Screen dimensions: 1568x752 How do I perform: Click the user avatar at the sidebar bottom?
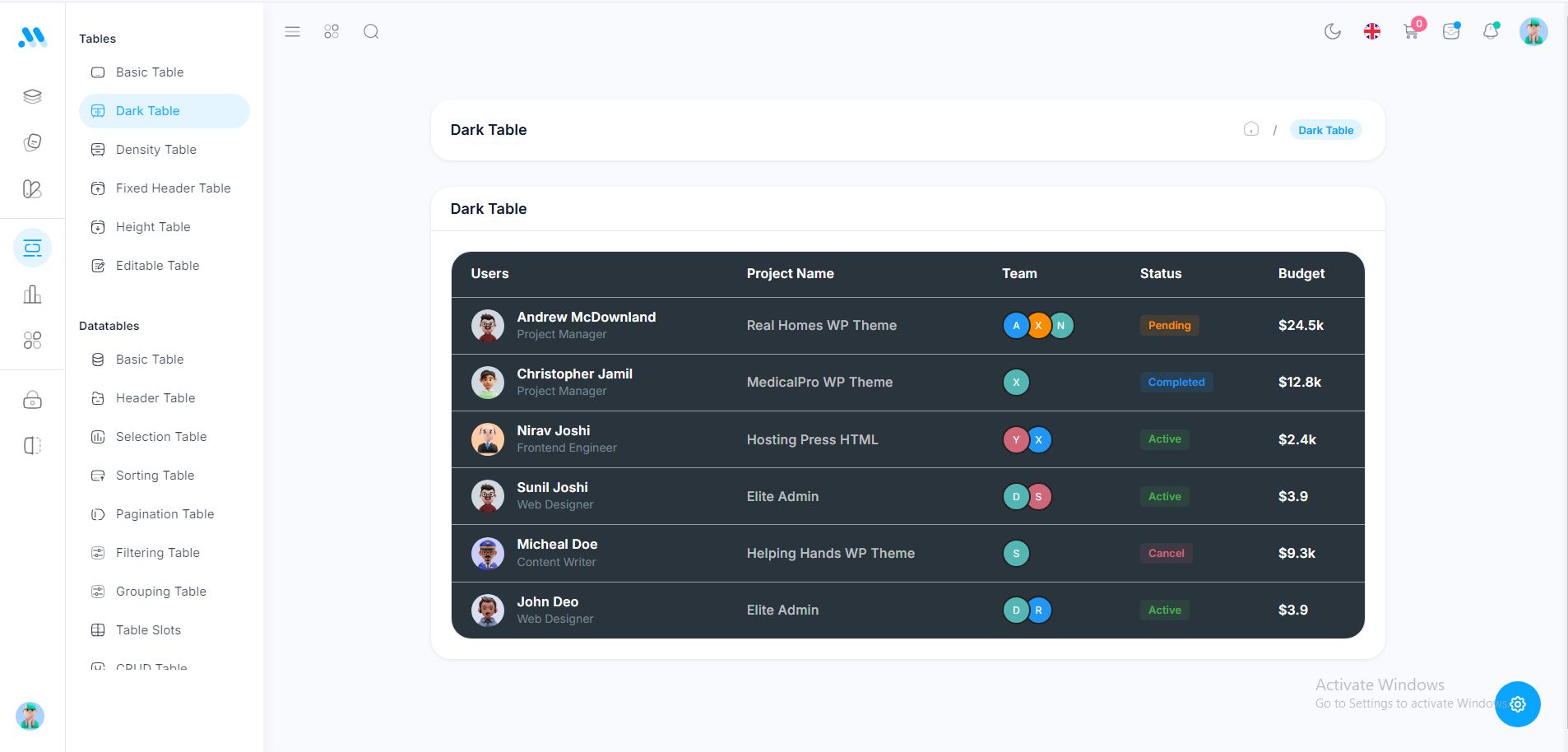click(30, 717)
